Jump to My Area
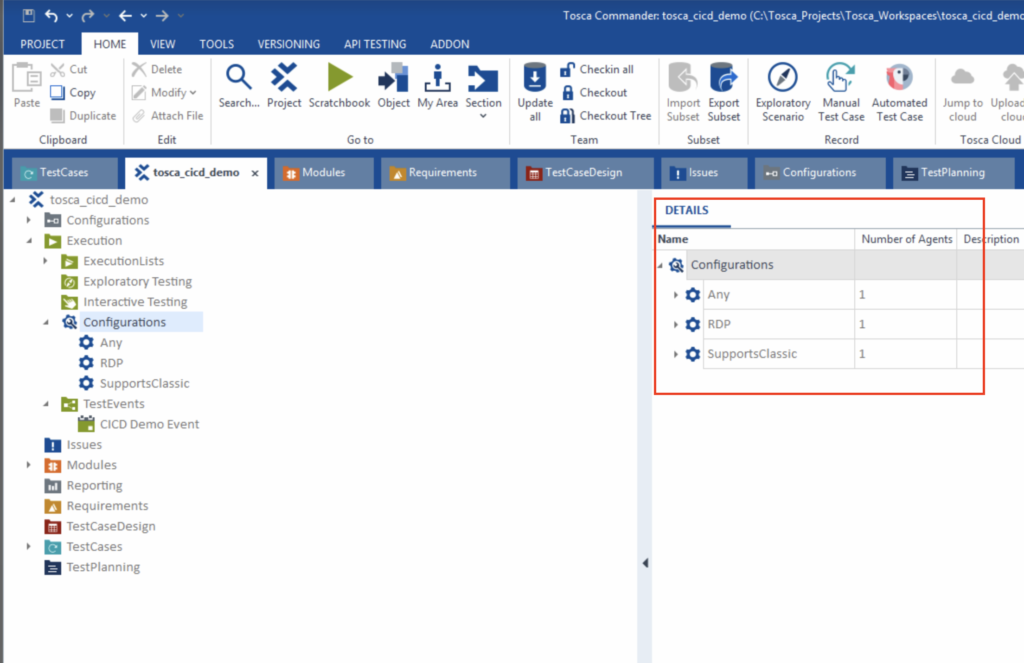 click(x=438, y=85)
